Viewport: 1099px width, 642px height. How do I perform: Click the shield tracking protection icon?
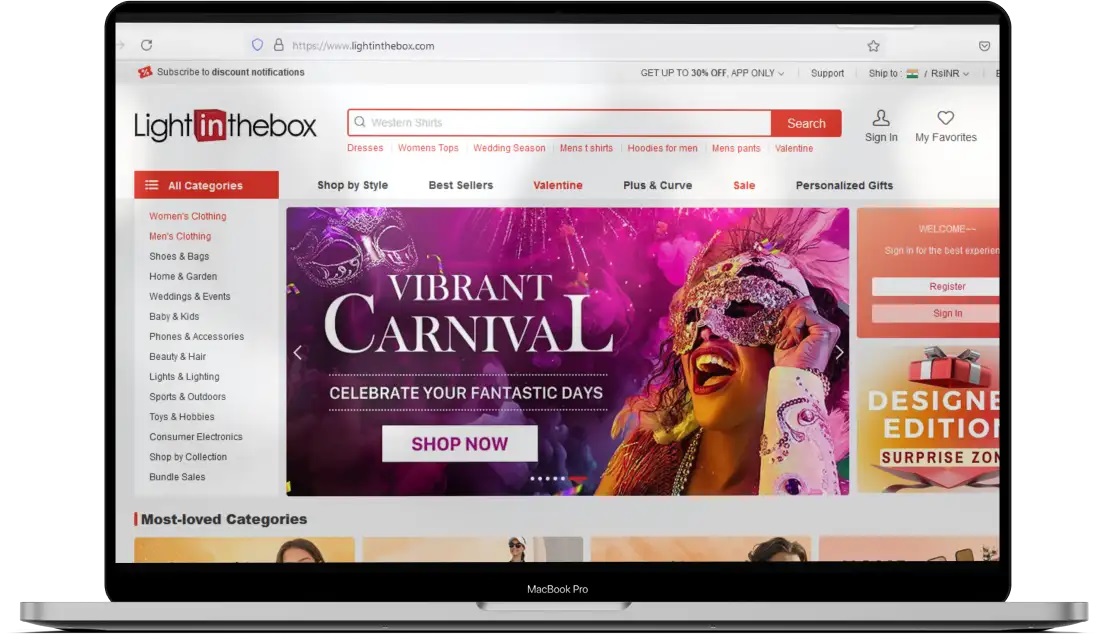click(x=257, y=45)
